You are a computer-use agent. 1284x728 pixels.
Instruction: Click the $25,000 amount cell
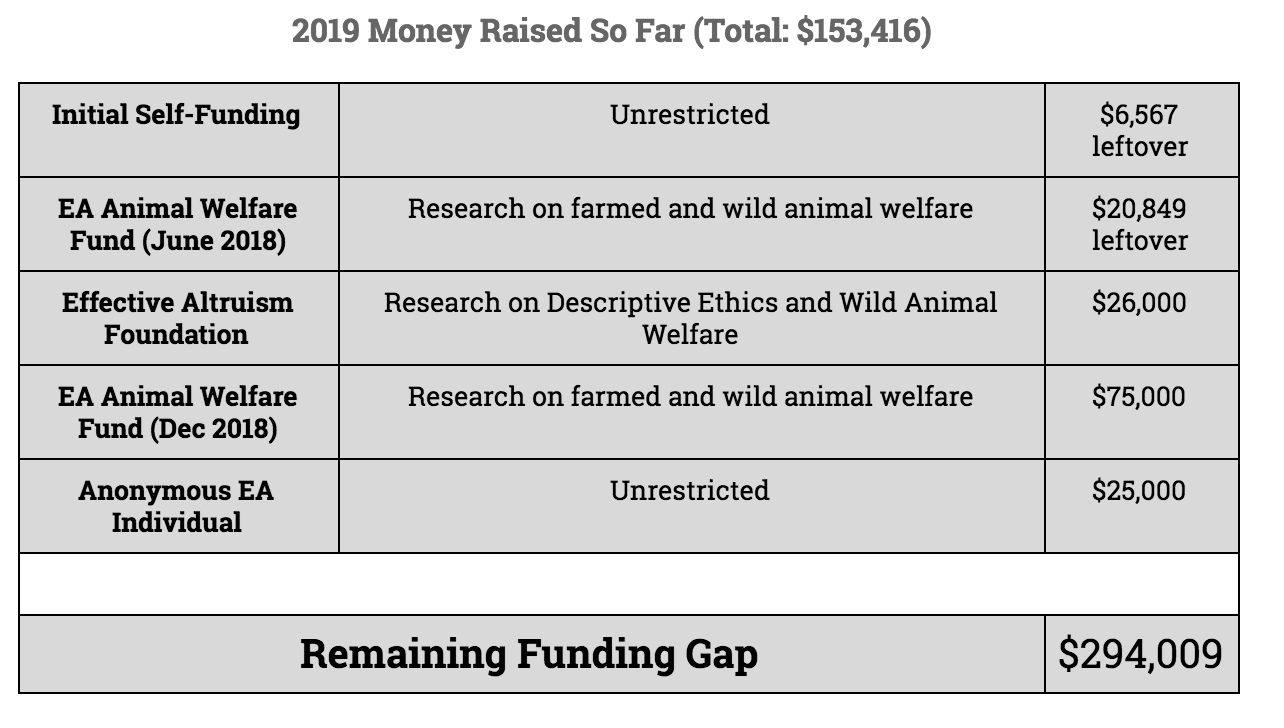[1139, 491]
